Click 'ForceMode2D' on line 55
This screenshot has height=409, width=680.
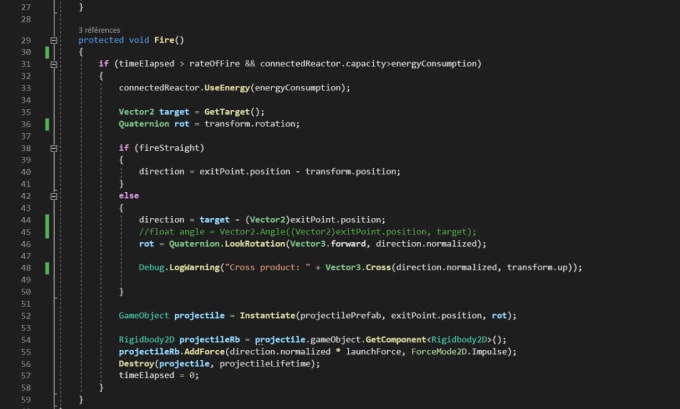(x=438, y=351)
